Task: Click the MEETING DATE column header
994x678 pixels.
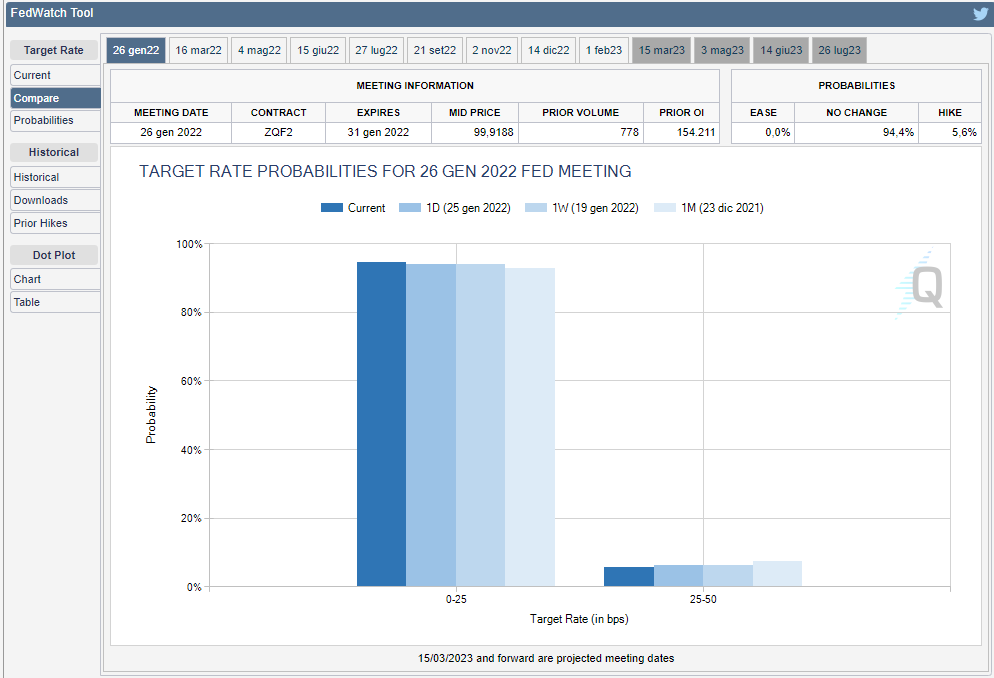Action: coord(171,113)
